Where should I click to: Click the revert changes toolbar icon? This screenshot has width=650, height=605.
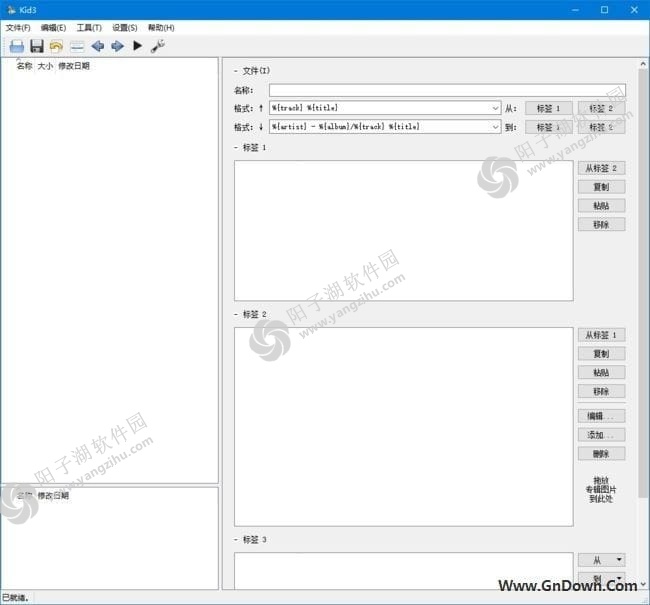tap(56, 46)
